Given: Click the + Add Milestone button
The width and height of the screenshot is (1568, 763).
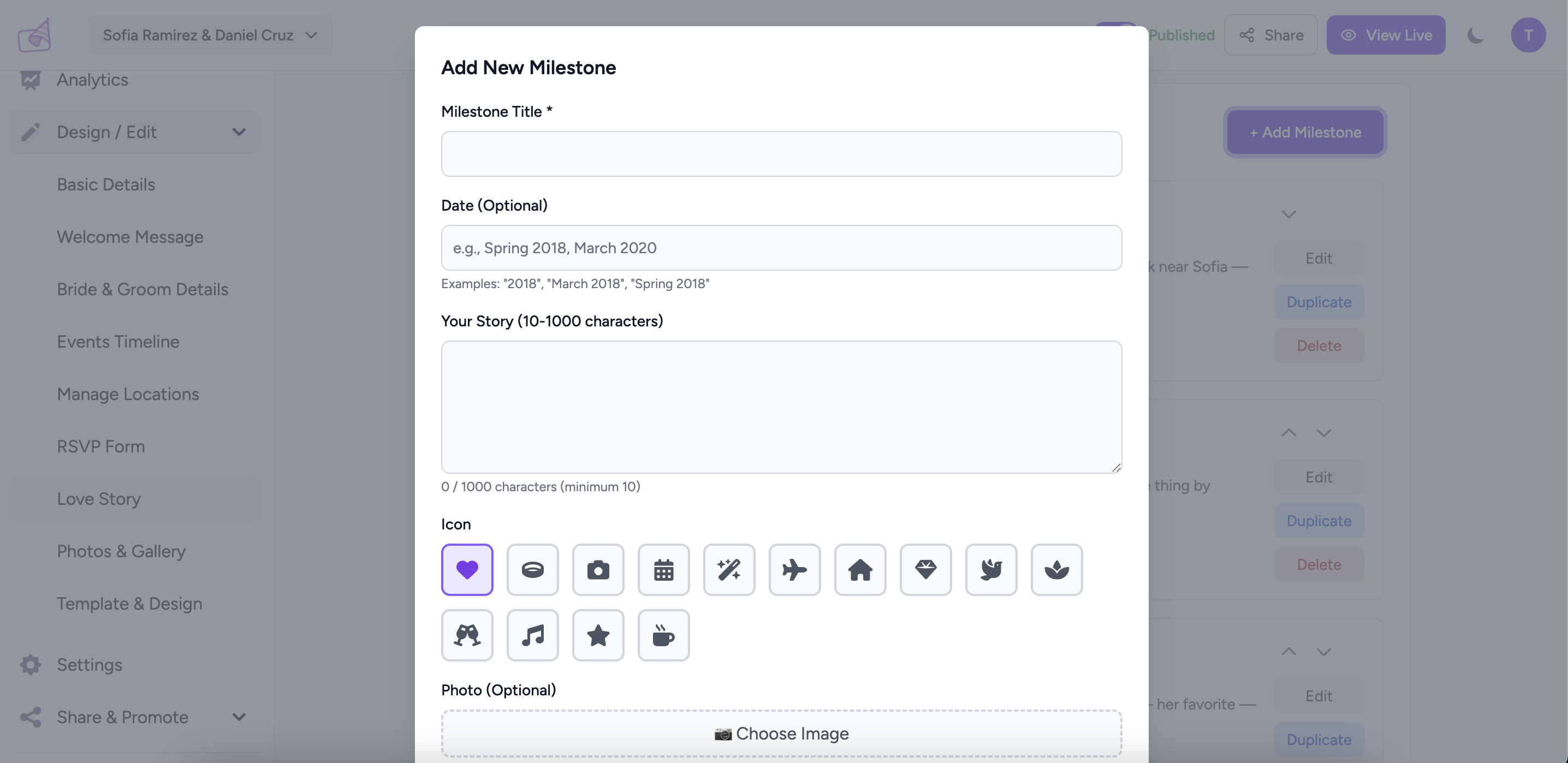Looking at the screenshot, I should [x=1305, y=132].
